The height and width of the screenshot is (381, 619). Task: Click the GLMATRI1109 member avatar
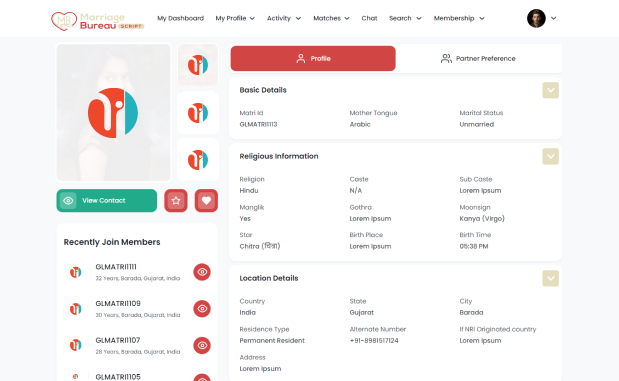pyautogui.click(x=75, y=309)
